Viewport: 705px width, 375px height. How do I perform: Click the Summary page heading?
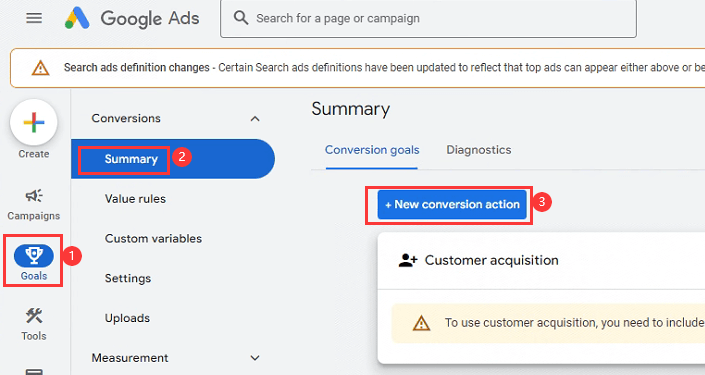click(351, 109)
